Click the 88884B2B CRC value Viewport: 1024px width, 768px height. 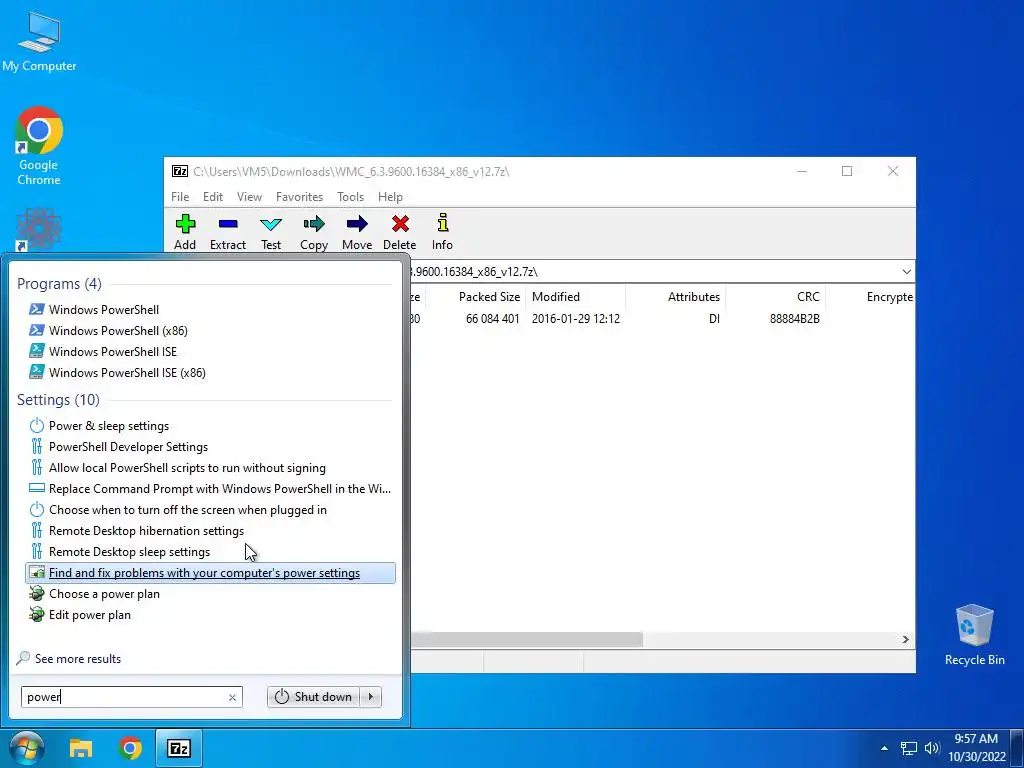[x=795, y=319]
